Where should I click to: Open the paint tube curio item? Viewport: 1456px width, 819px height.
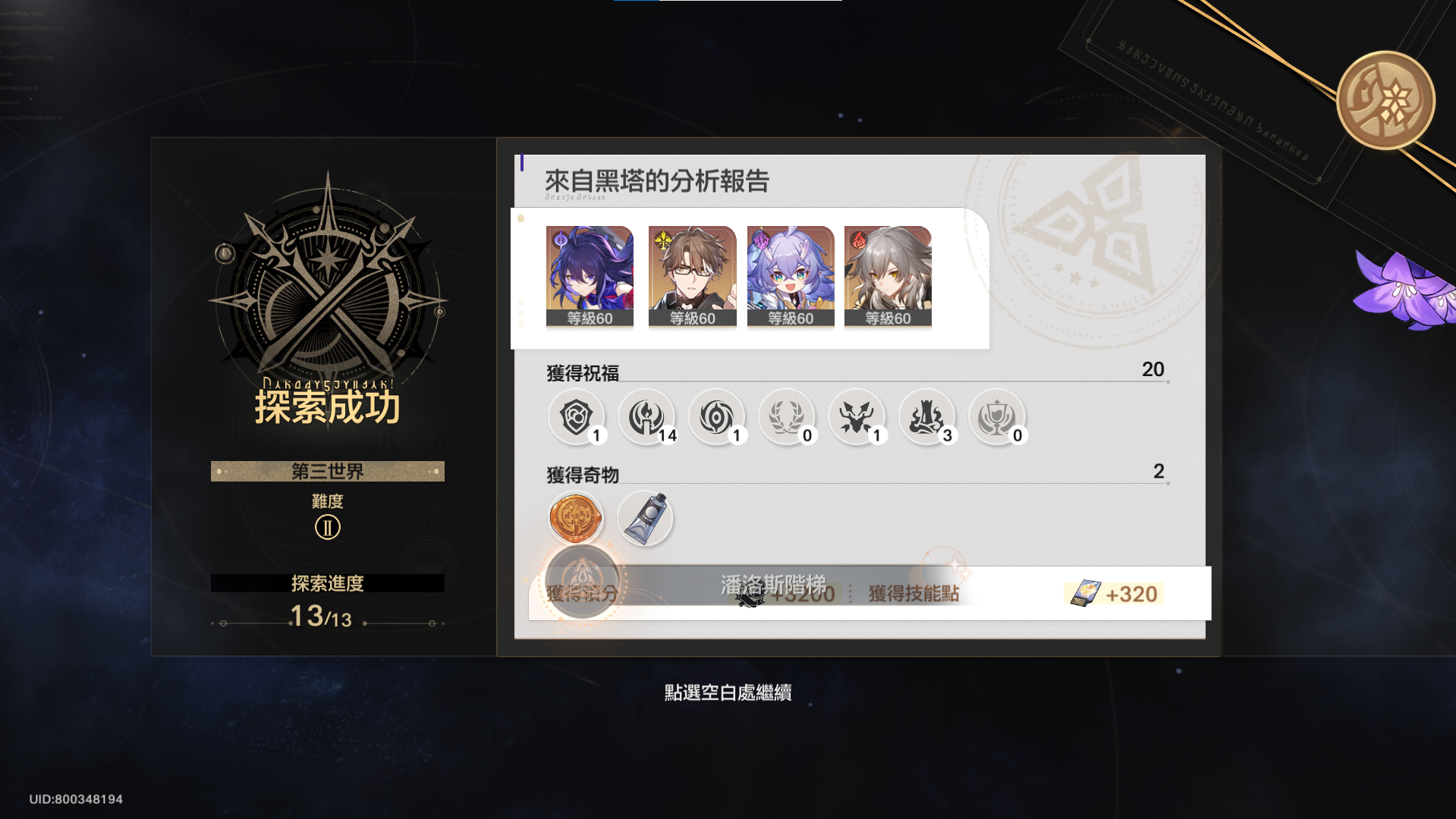click(645, 518)
